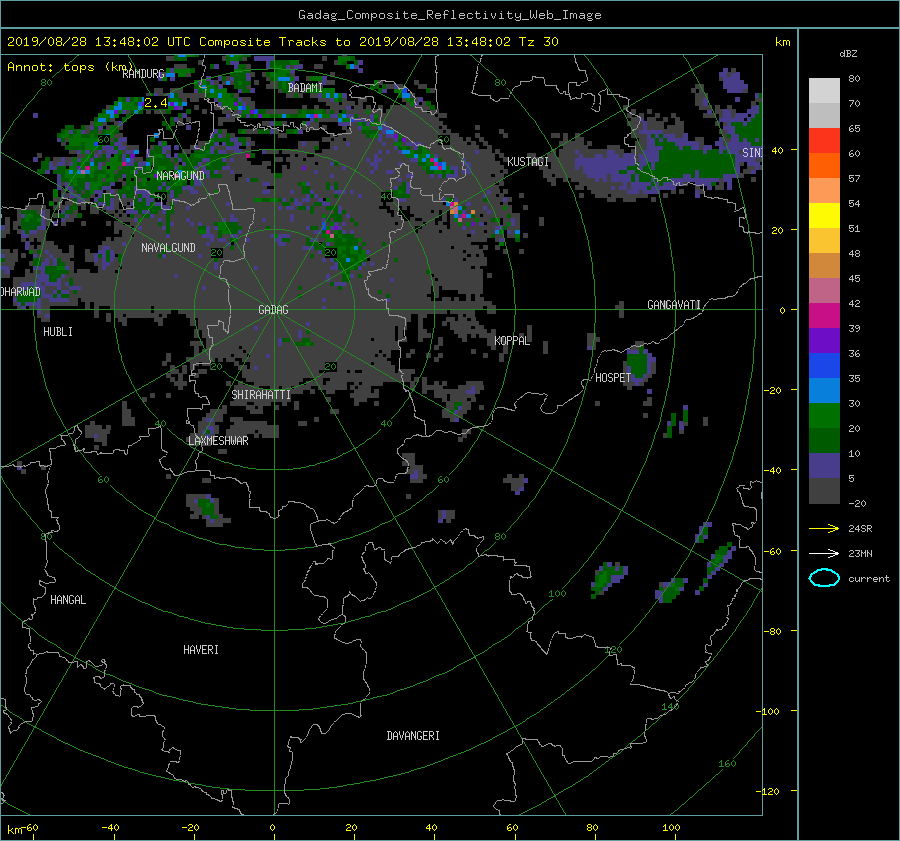The height and width of the screenshot is (841, 900).
Task: Click the Gadag_Composite_Reflectivity_Web_Image title
Action: [450, 15]
